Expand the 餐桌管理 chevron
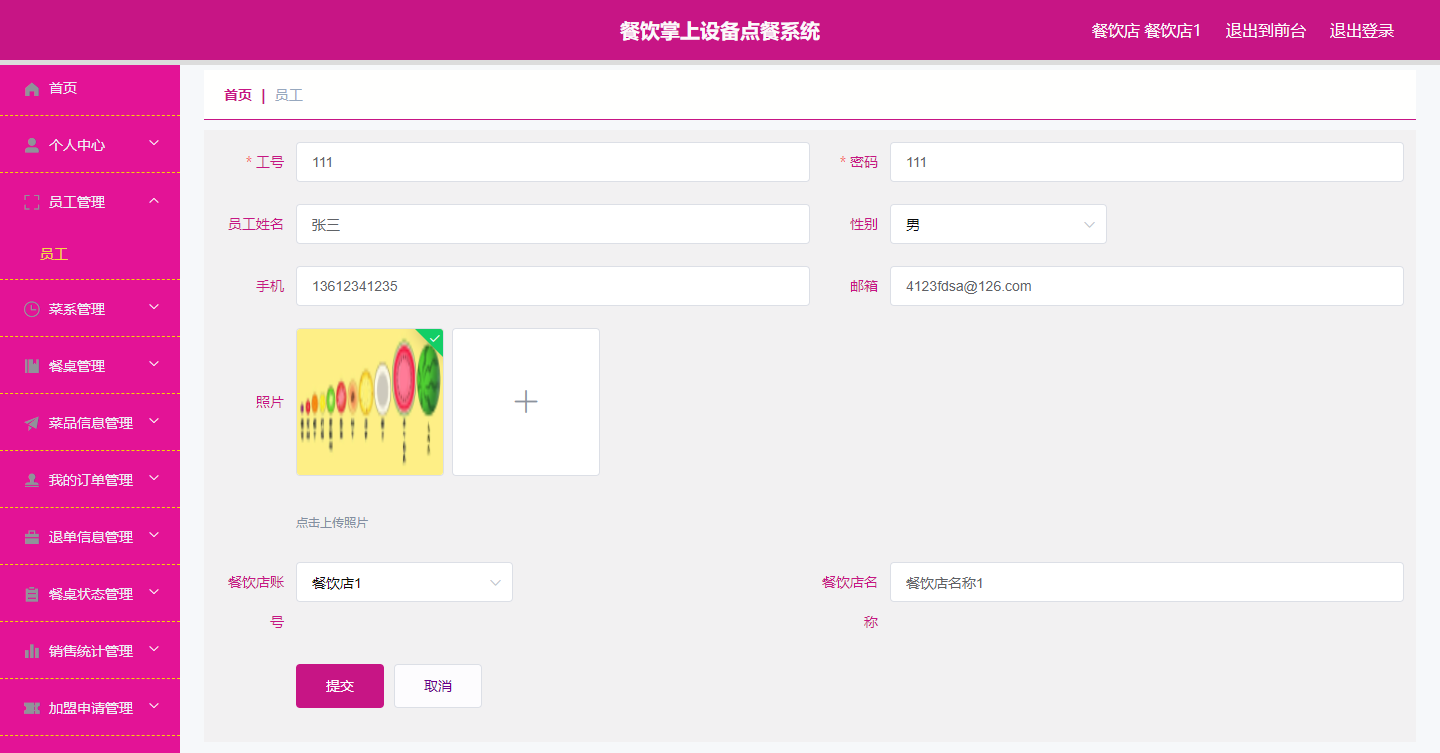This screenshot has height=753, width=1440. (x=154, y=365)
